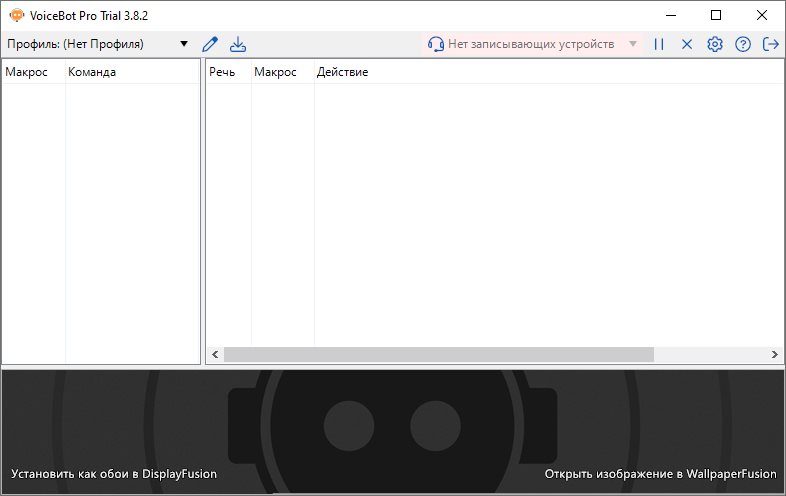Click the exit arrow icon in toolbar
The image size is (786, 496).
[770, 44]
